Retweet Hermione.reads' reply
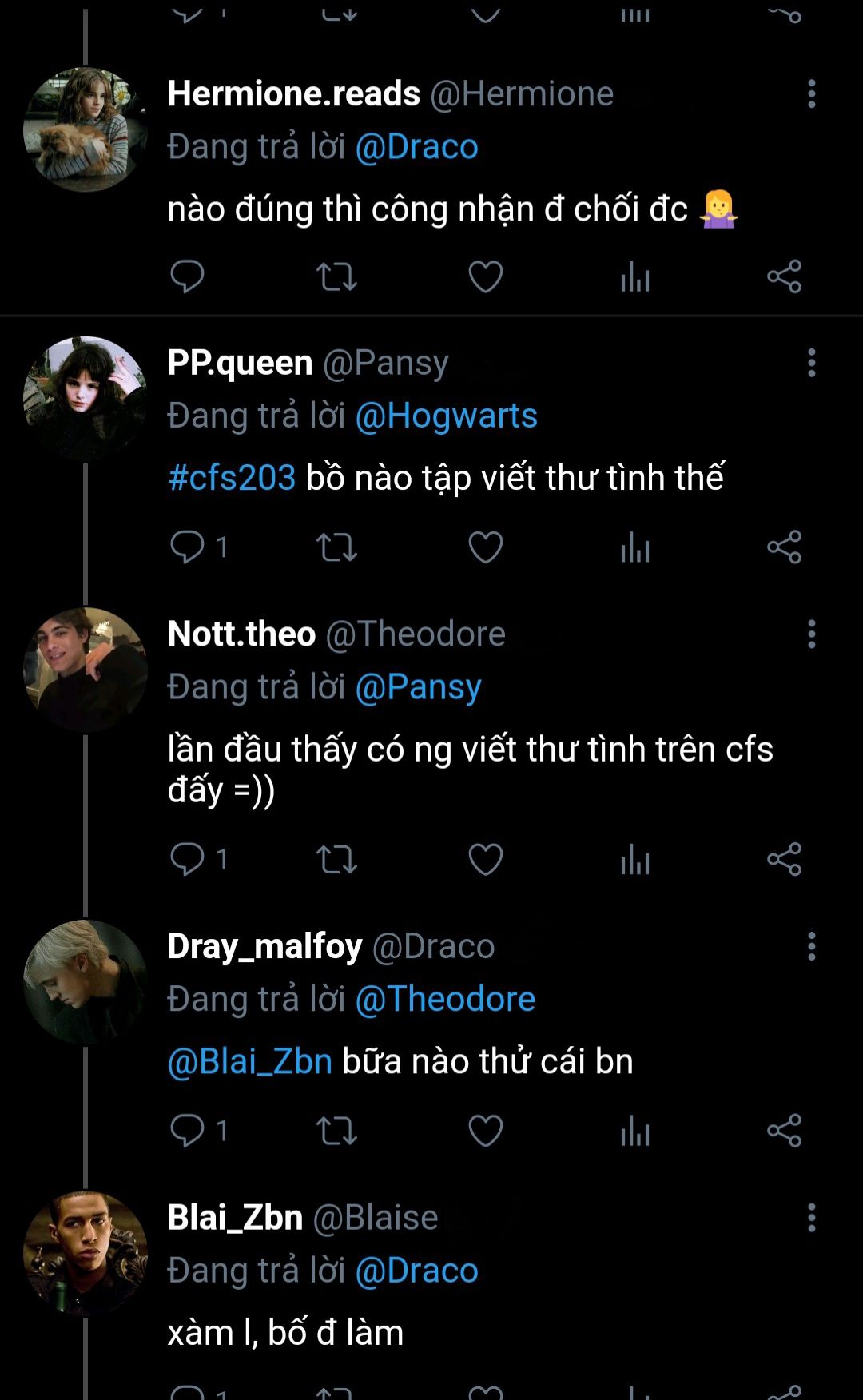 [336, 276]
